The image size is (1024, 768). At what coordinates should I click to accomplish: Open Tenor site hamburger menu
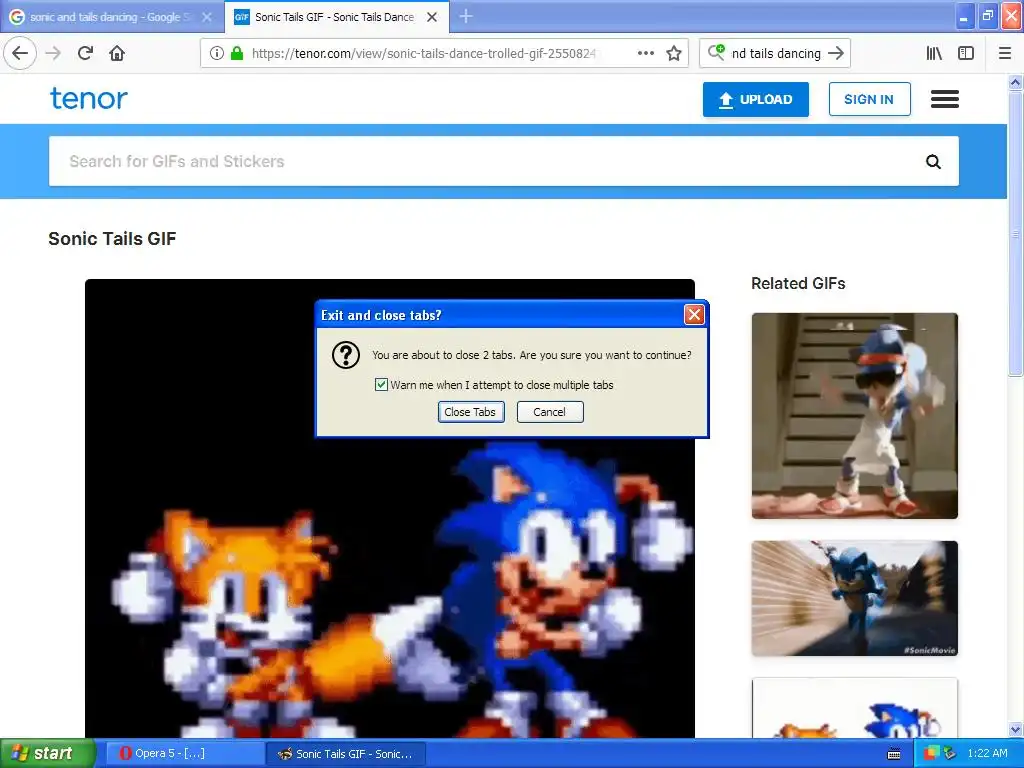click(944, 99)
